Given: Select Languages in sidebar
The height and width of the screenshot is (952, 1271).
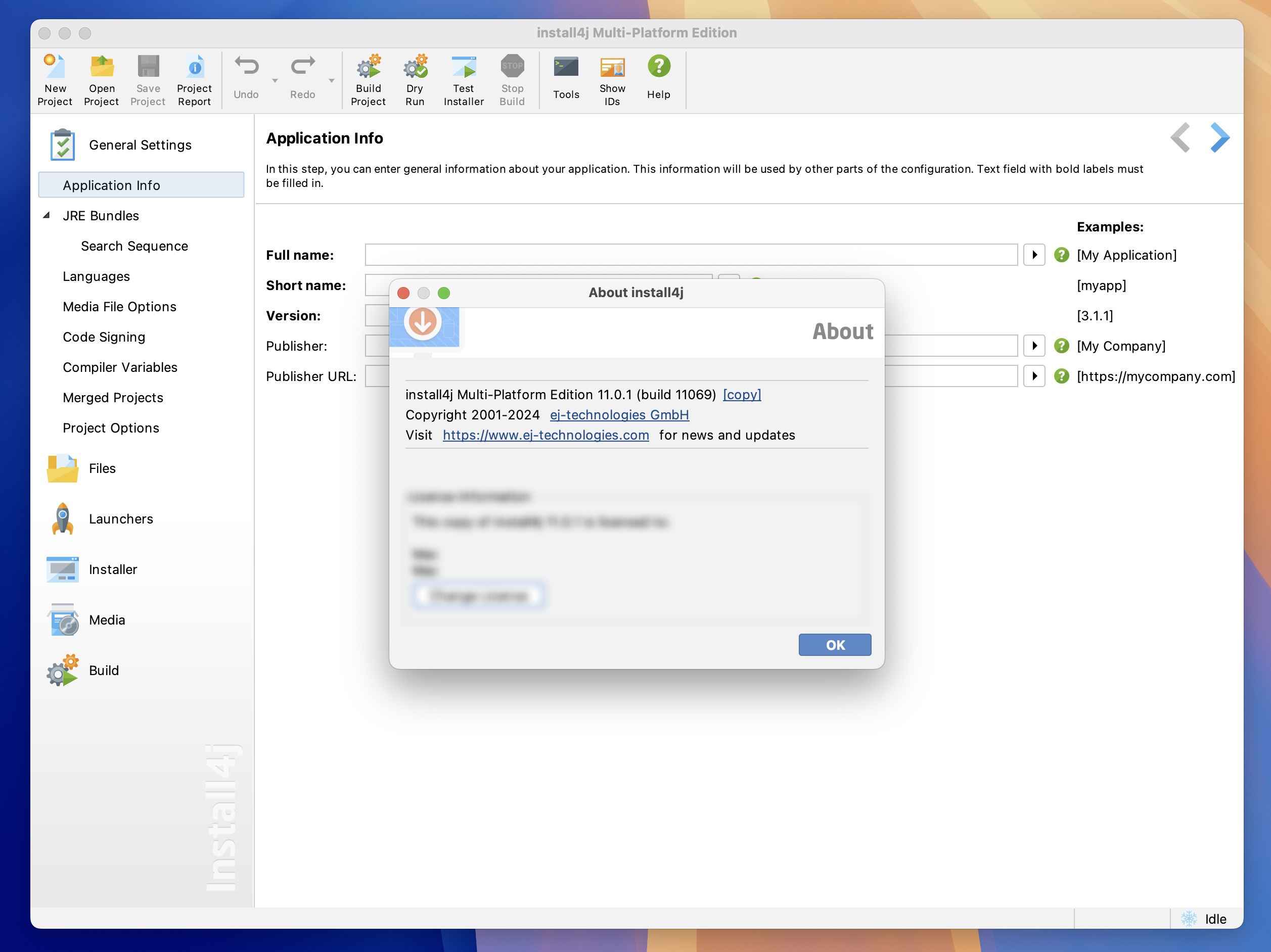Looking at the screenshot, I should point(97,277).
